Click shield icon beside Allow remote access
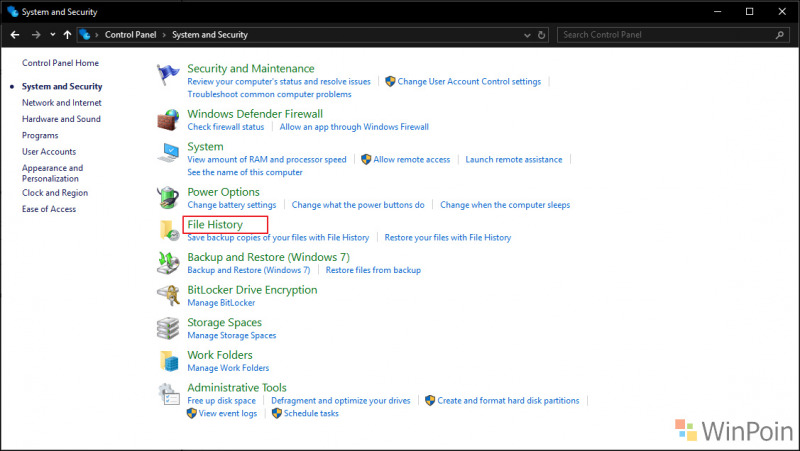This screenshot has height=451, width=800. [366, 159]
